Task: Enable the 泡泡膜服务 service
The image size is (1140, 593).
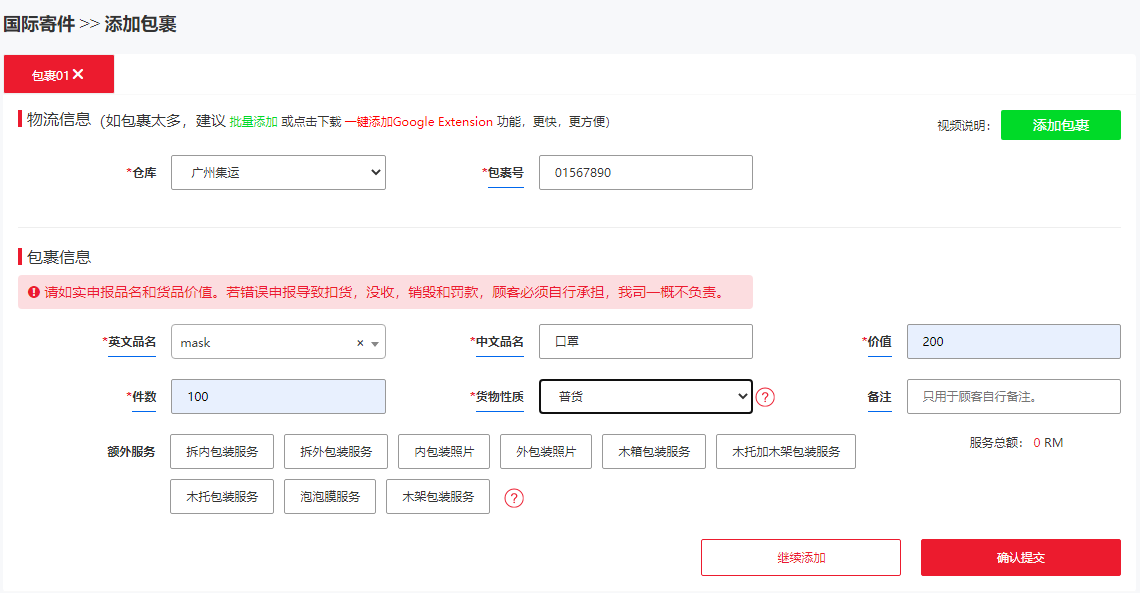Action: click(330, 496)
